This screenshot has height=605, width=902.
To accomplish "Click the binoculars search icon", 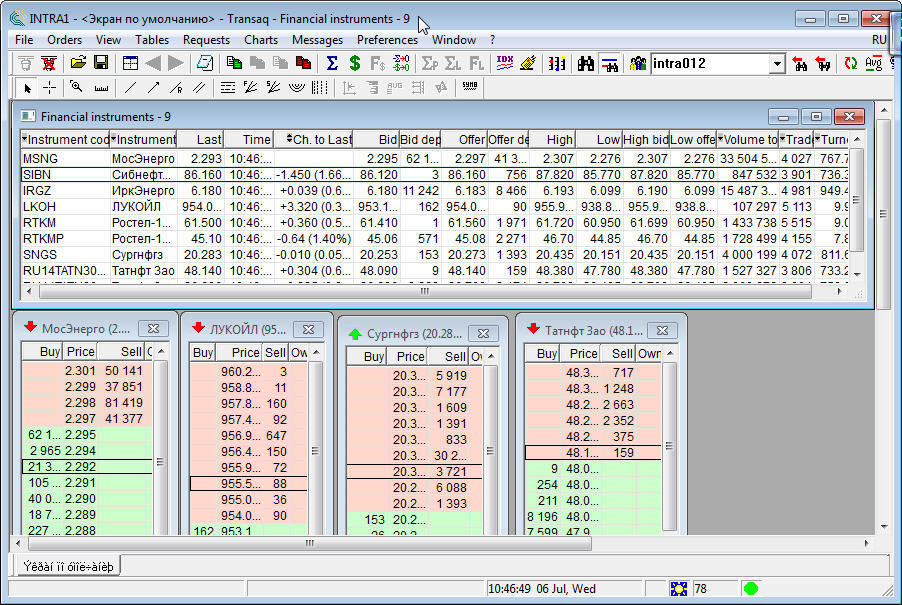I will (585, 63).
